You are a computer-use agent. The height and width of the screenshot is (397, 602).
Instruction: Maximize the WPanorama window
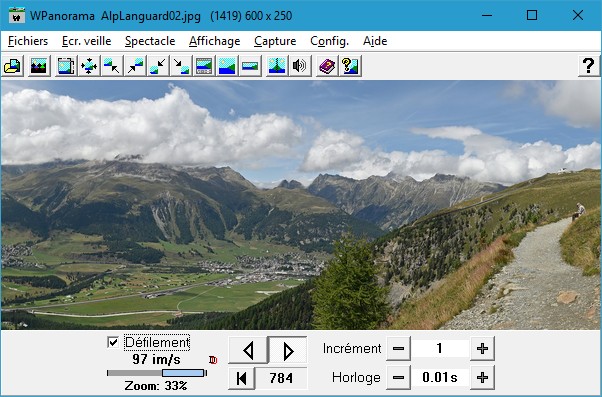[x=532, y=15]
